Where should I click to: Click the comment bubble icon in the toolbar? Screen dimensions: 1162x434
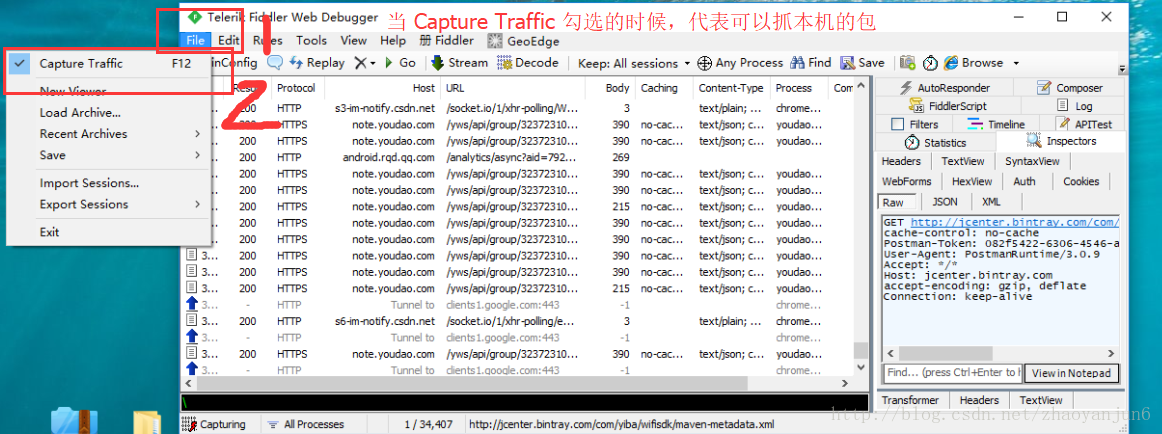274,63
